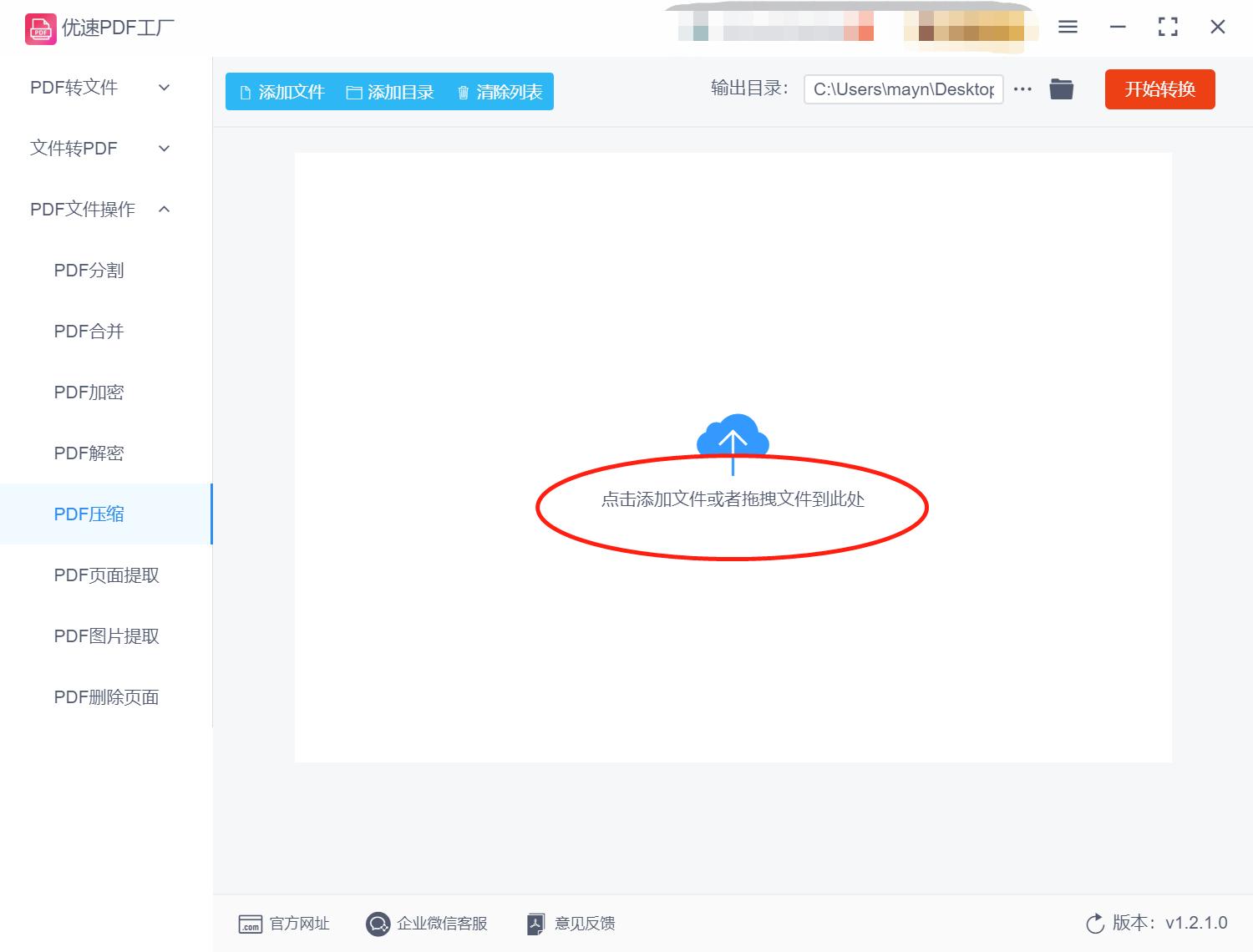Click the 意见反馈 feedback icon
The width and height of the screenshot is (1253, 952).
(535, 924)
